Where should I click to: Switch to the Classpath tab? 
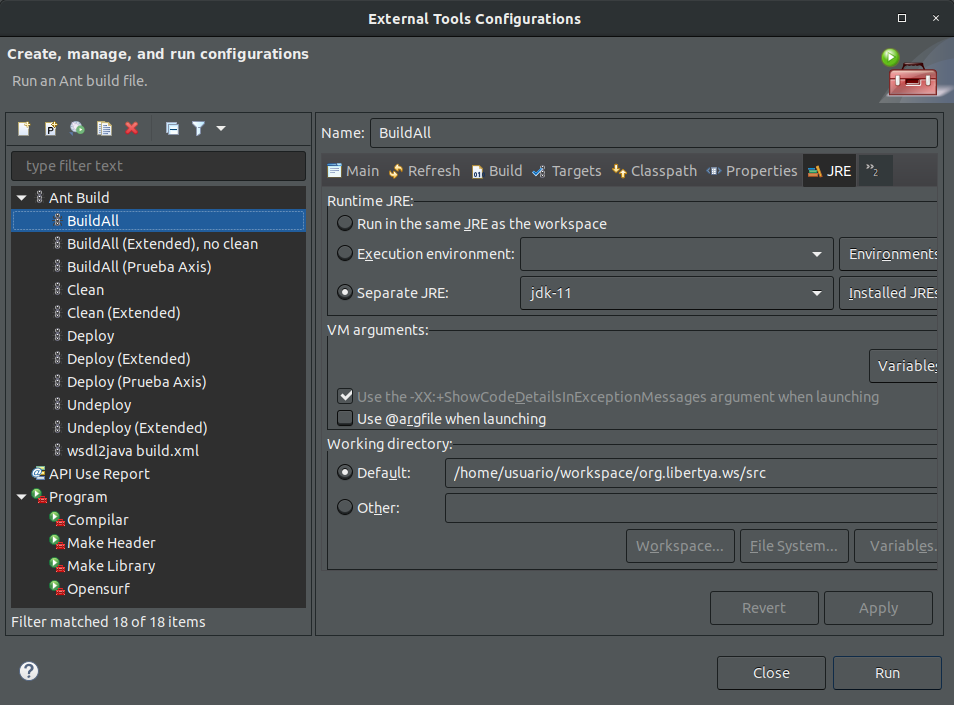[654, 171]
